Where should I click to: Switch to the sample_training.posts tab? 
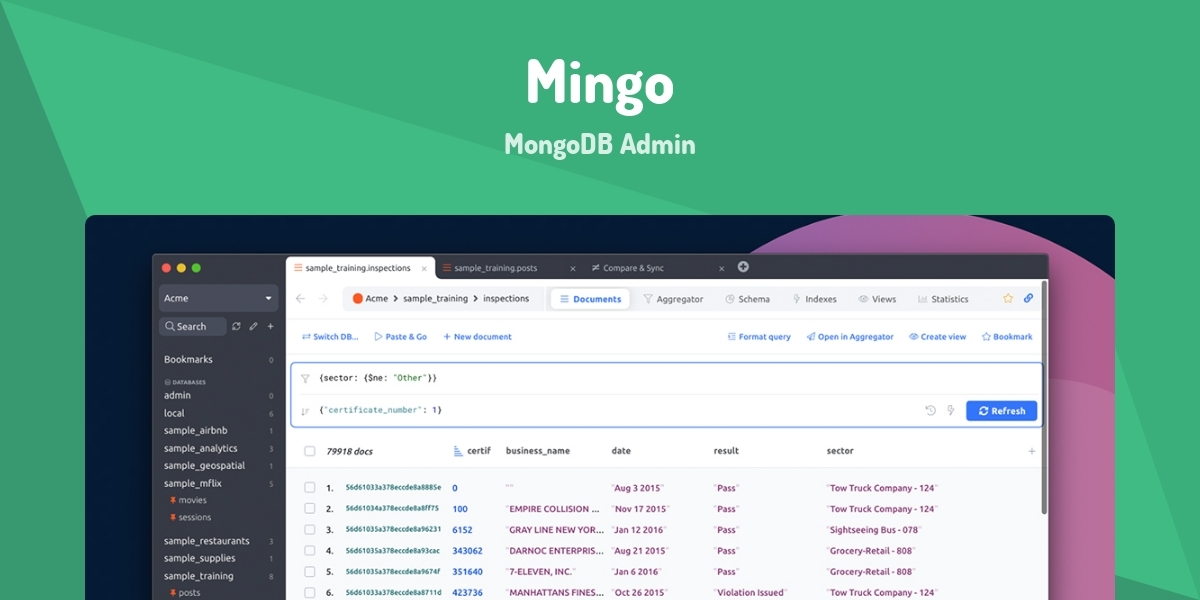coord(497,267)
